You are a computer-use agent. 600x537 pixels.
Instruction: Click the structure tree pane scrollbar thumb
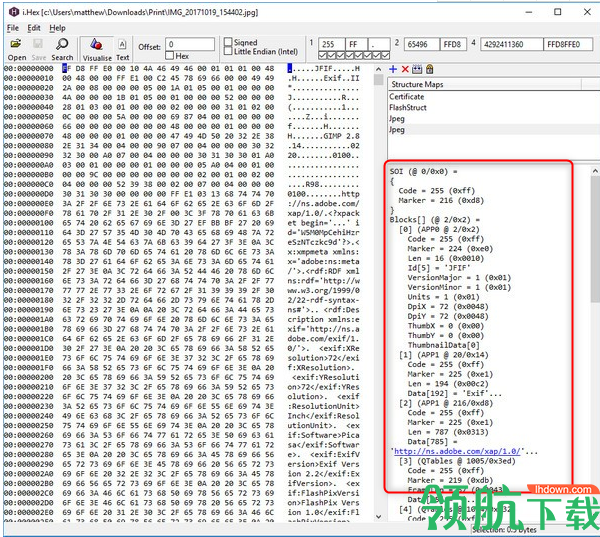(x=595, y=239)
